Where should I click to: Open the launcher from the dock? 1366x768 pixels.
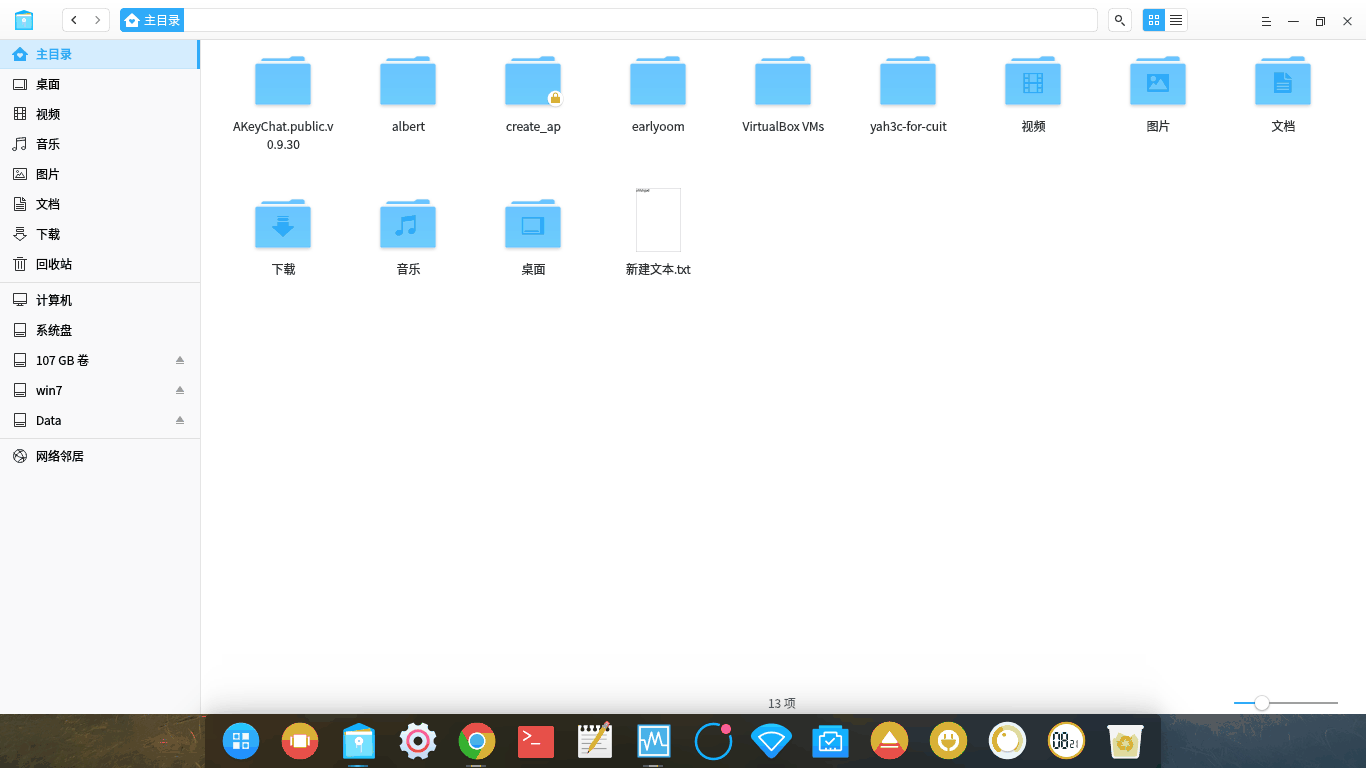[x=241, y=741]
